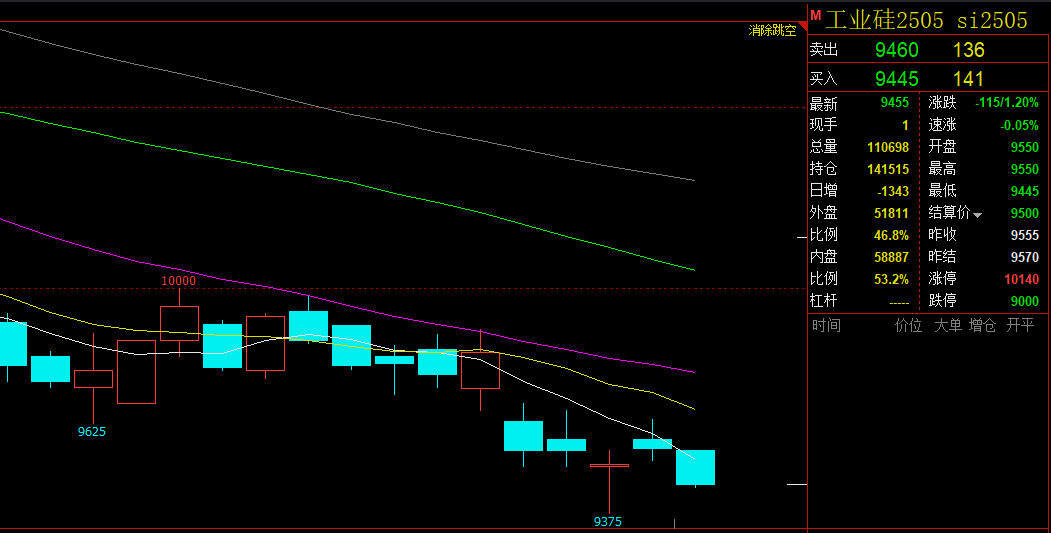Click the 昨结 value 9570

click(1025, 257)
